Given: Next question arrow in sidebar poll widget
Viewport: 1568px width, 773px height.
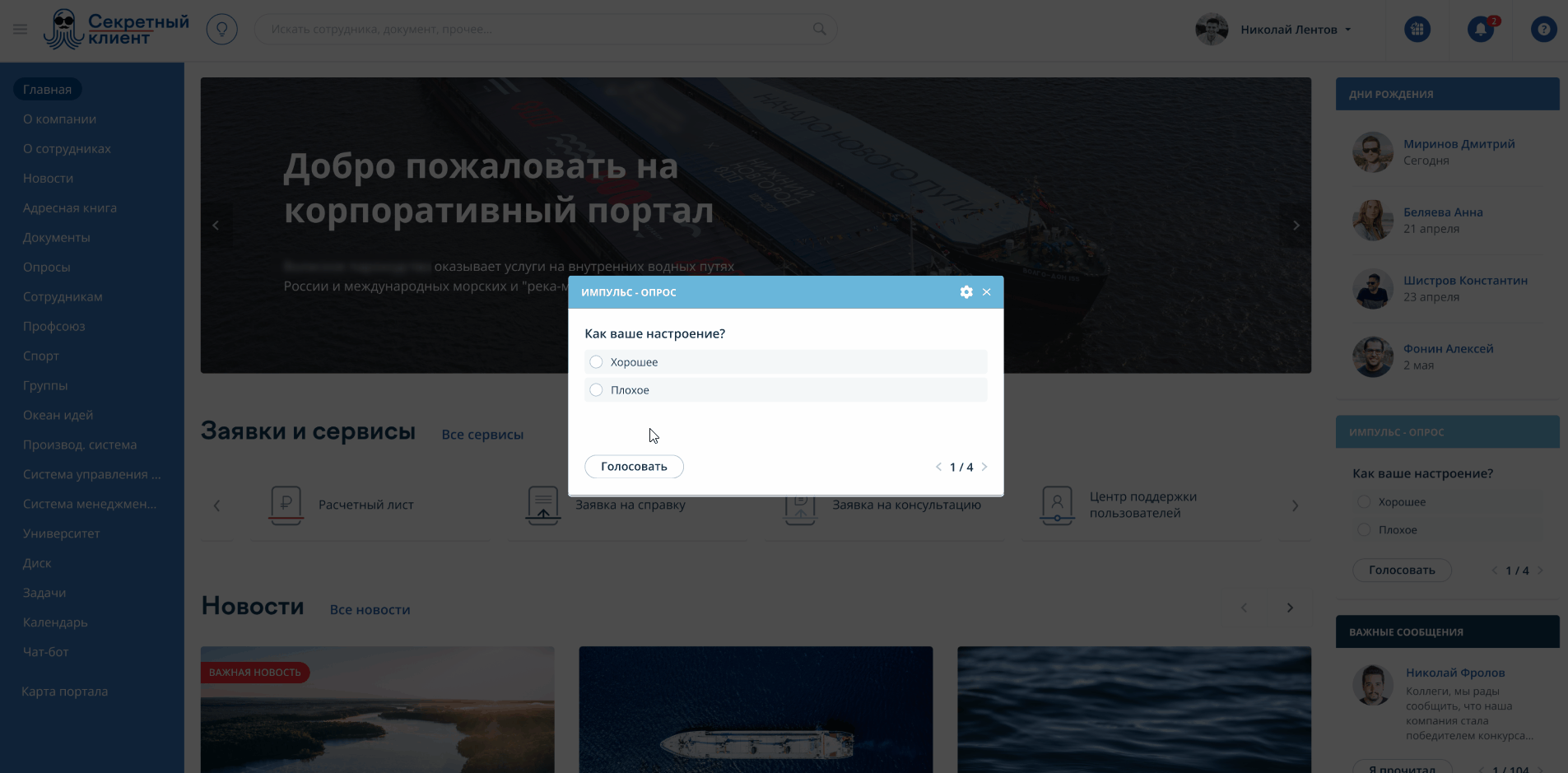Looking at the screenshot, I should pyautogui.click(x=1540, y=570).
